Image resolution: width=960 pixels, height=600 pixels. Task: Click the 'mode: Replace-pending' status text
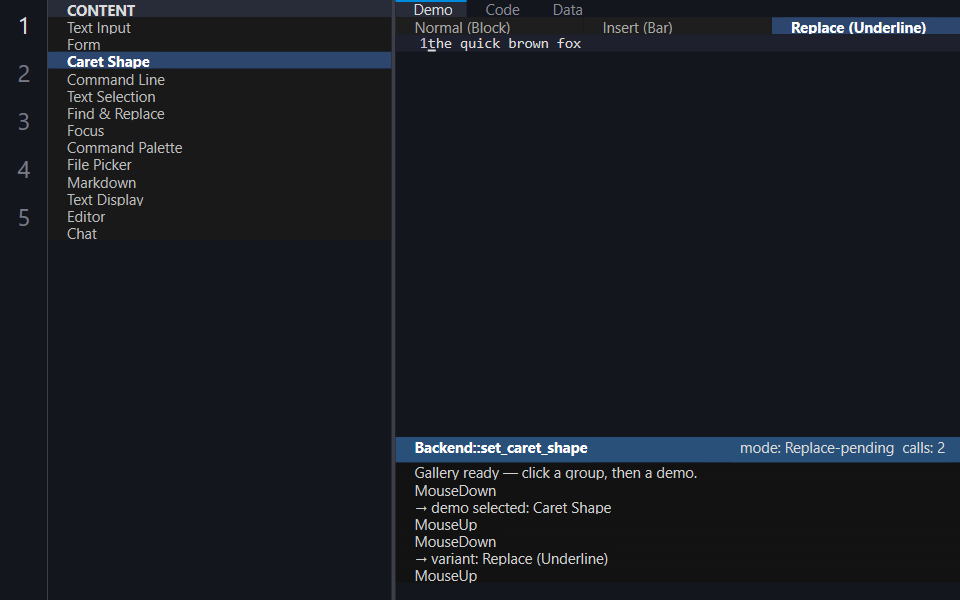(x=817, y=448)
